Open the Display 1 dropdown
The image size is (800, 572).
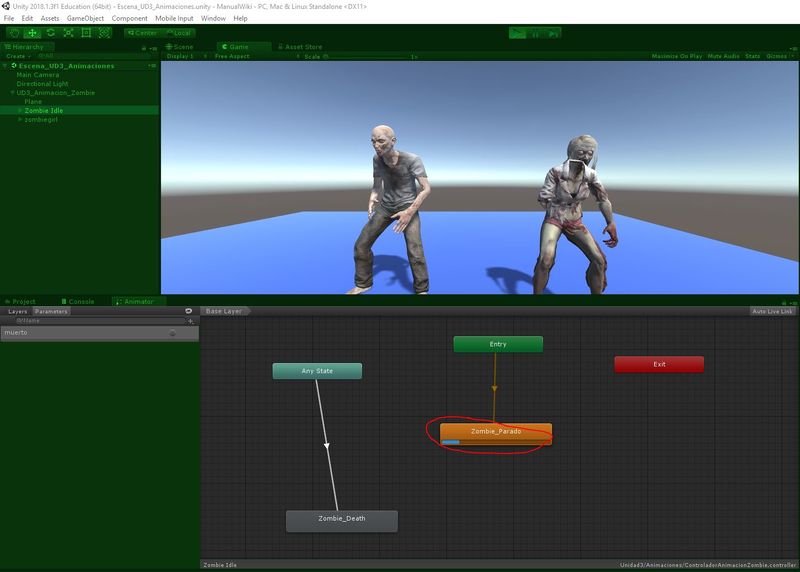pyautogui.click(x=186, y=56)
